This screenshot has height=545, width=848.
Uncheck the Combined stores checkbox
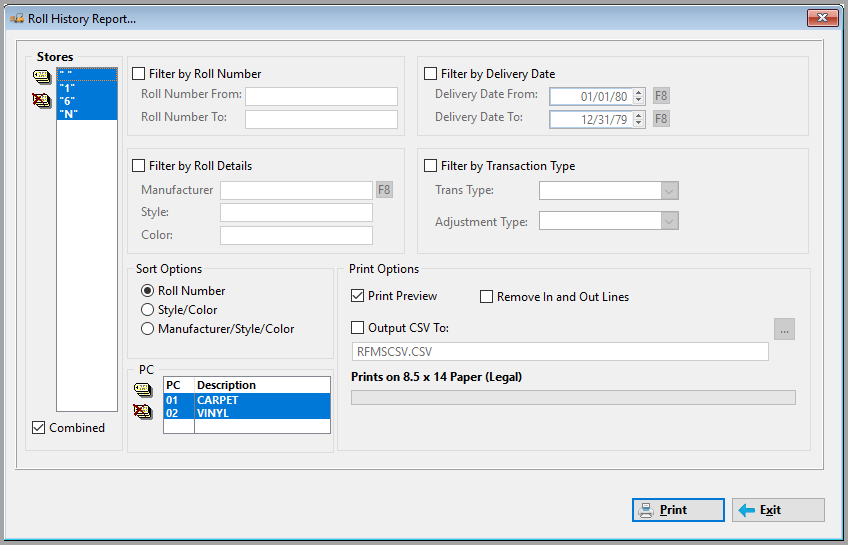(x=38, y=428)
